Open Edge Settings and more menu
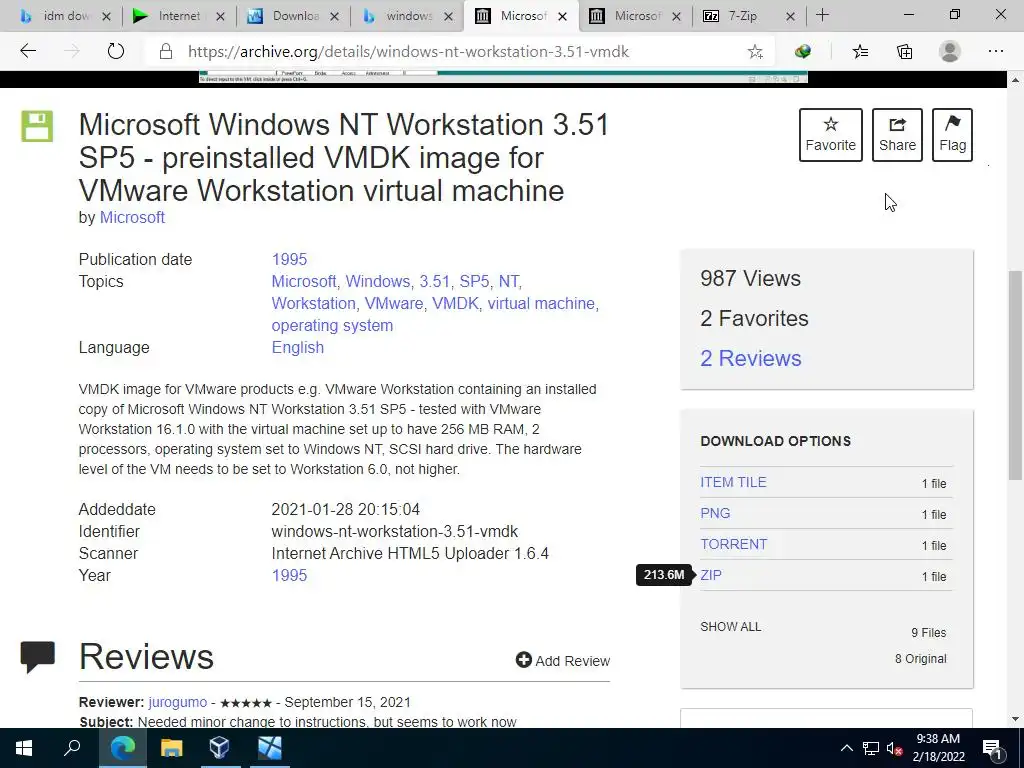This screenshot has height=768, width=1024. 995,52
